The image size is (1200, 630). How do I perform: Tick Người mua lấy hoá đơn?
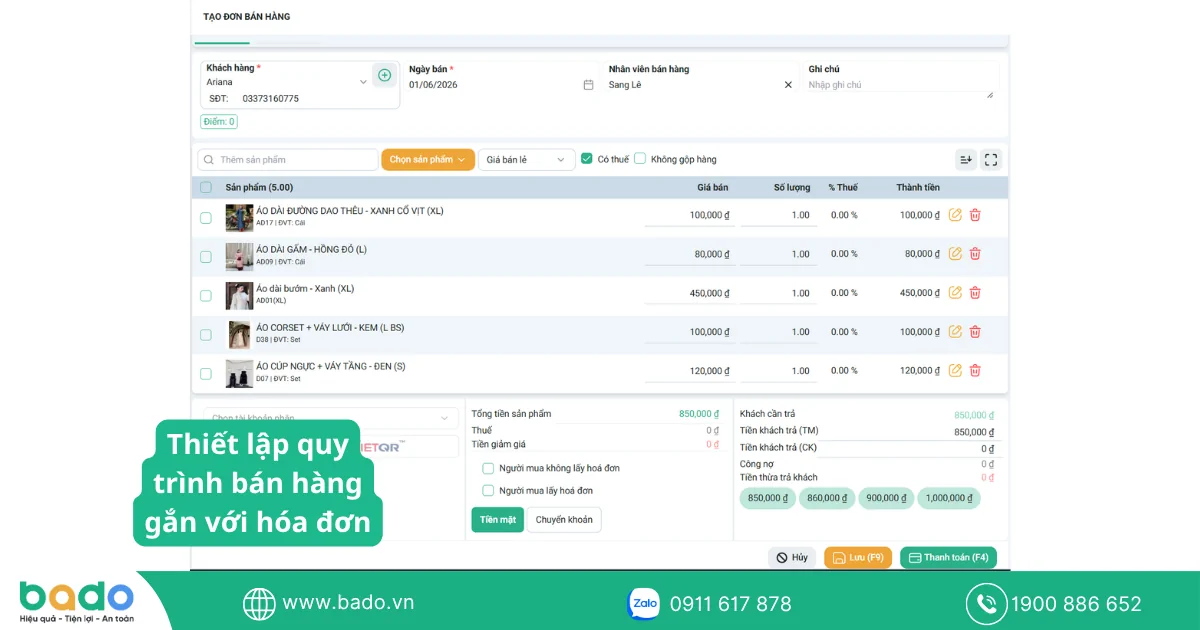tap(488, 490)
